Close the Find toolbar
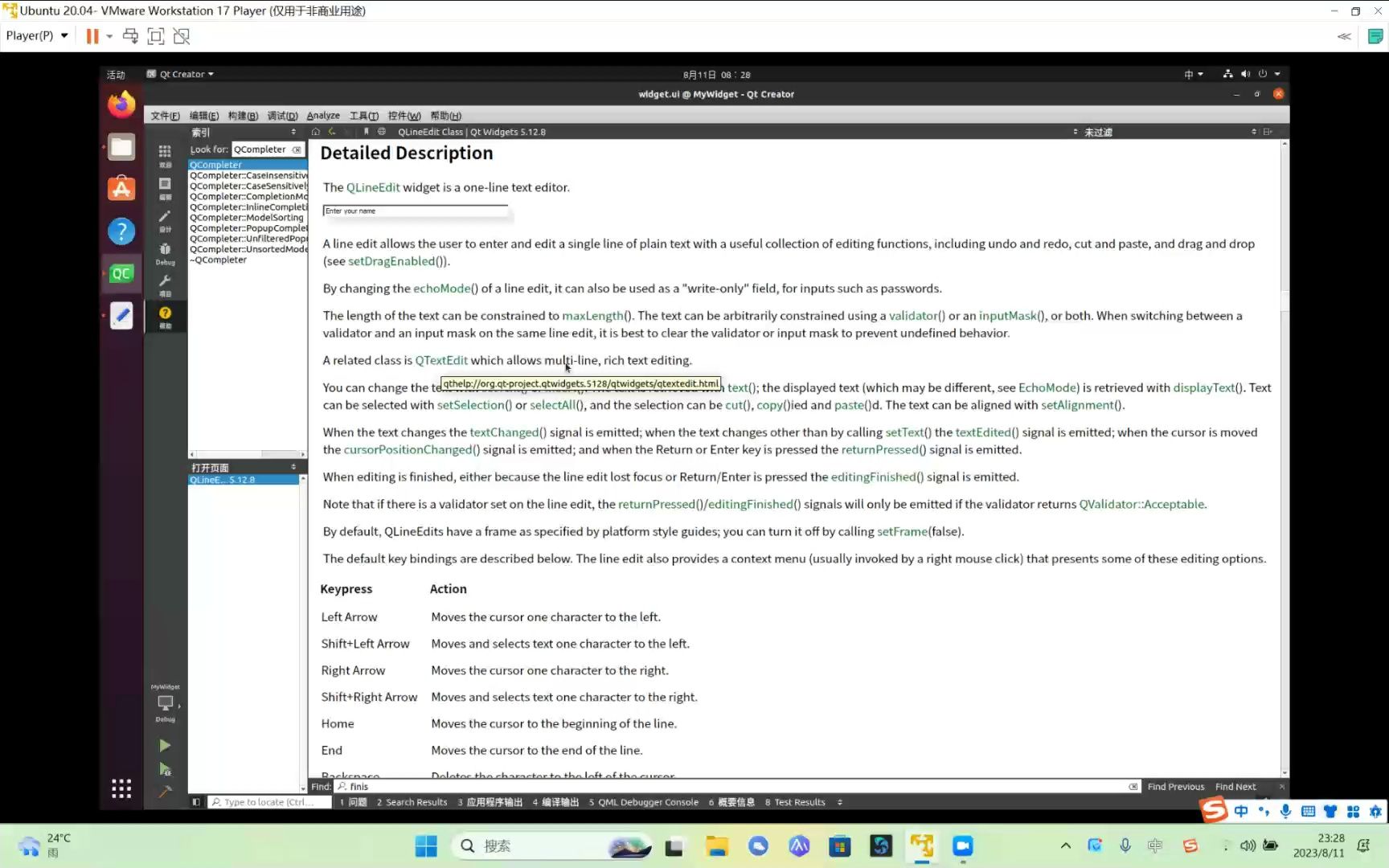 [1281, 787]
